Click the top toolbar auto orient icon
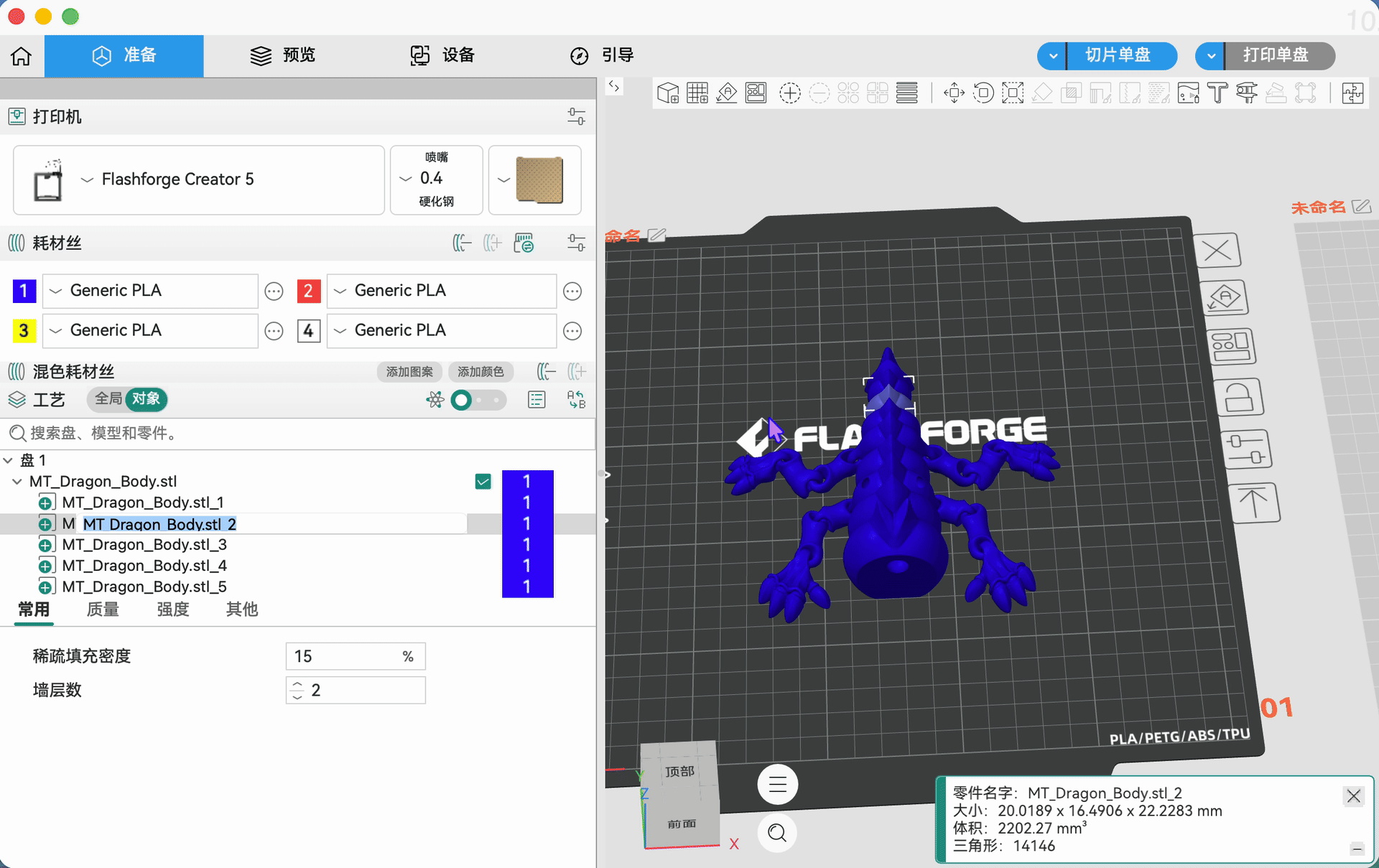The image size is (1379, 868). (727, 93)
